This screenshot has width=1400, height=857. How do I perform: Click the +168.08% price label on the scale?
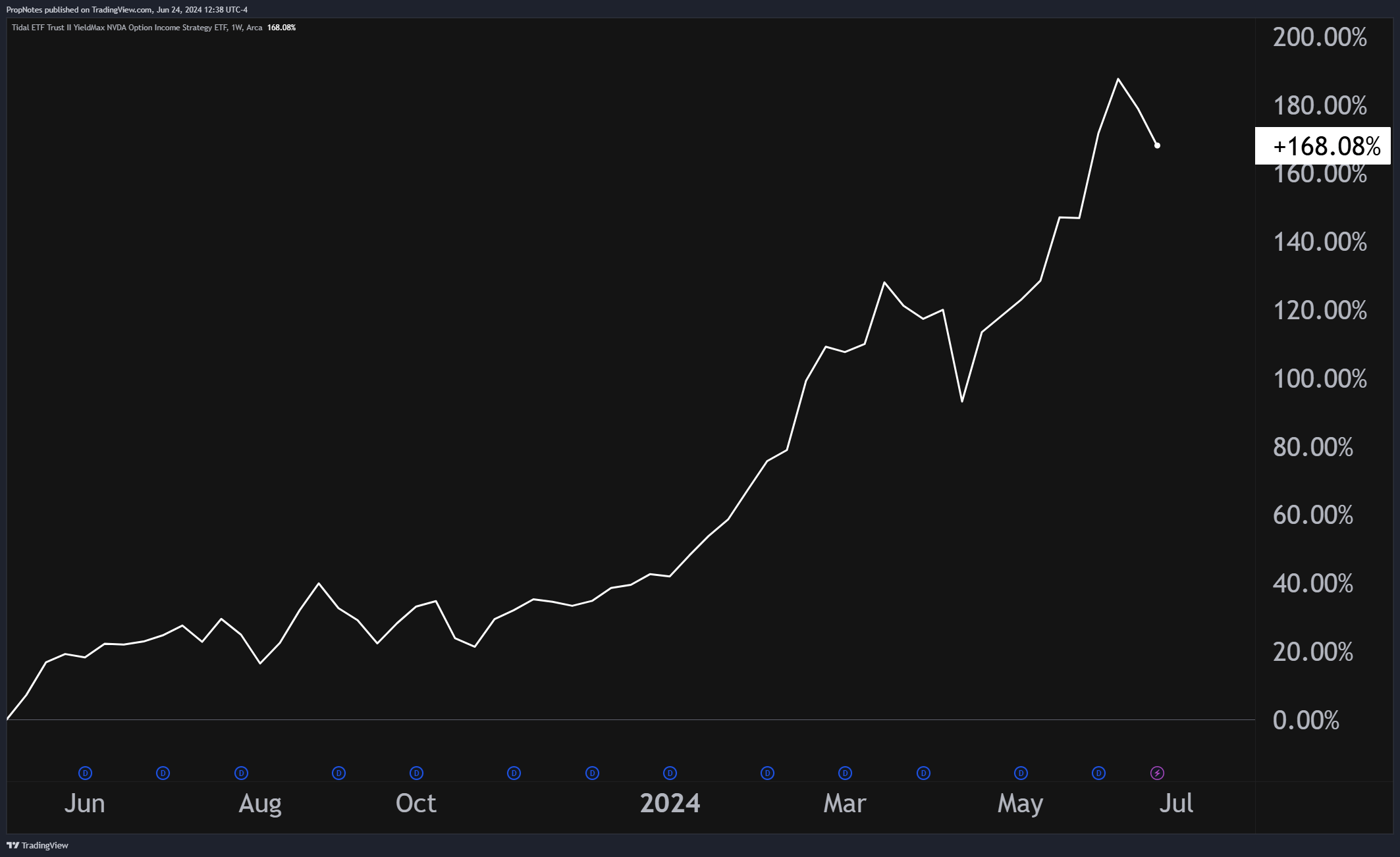(1321, 146)
